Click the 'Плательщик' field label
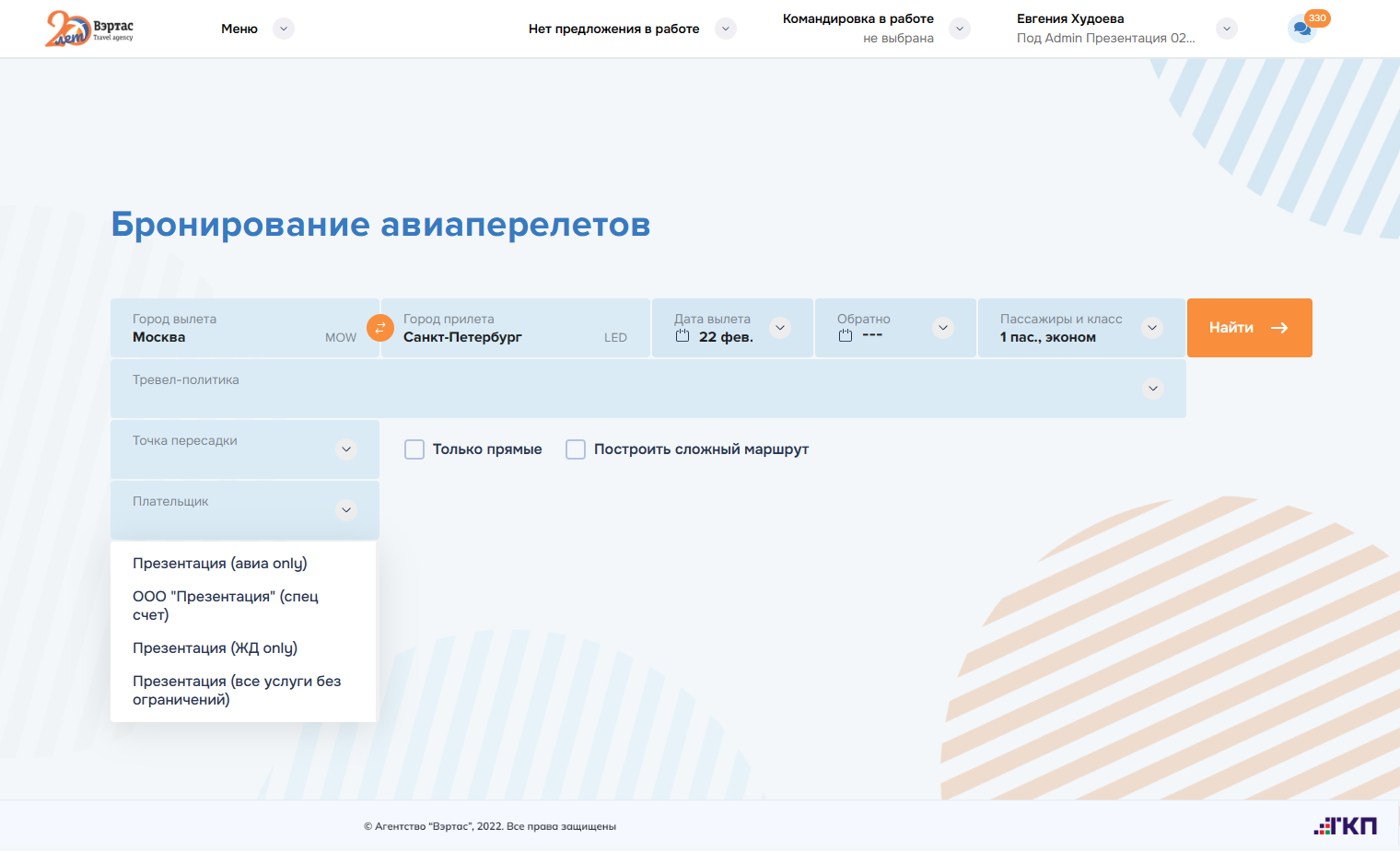 (170, 501)
